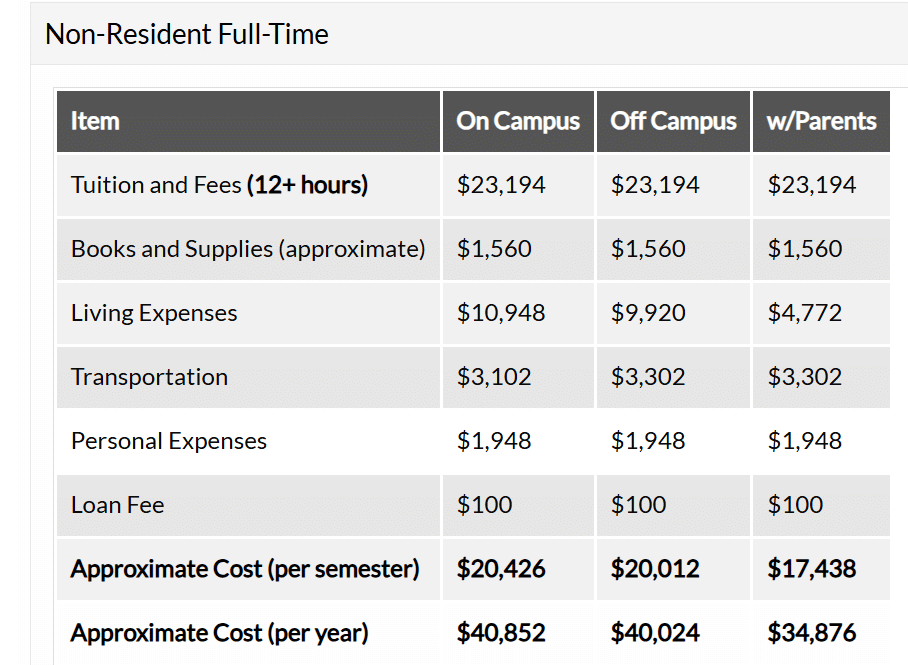
Task: Click Approximate Cost per semester label
Action: click(245, 569)
